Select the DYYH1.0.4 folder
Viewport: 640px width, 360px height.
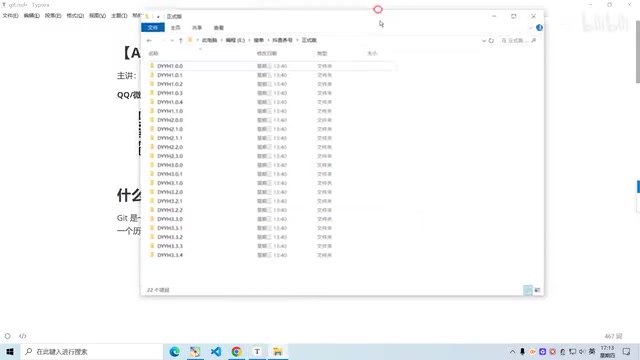(x=170, y=102)
